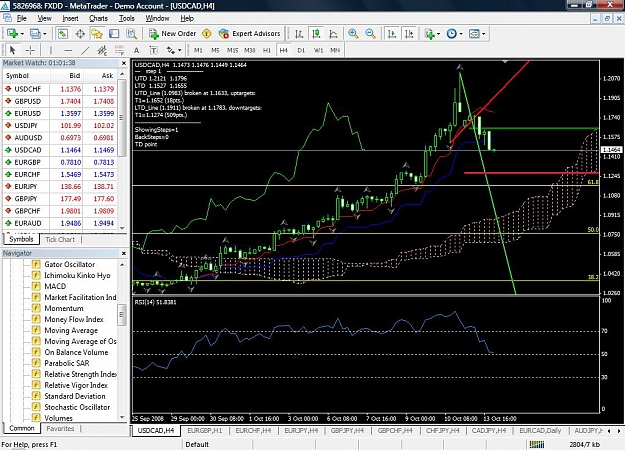This screenshot has height=450, width=625.
Task: Toggle the Data Window crosshair-circle icon
Action: (80, 34)
